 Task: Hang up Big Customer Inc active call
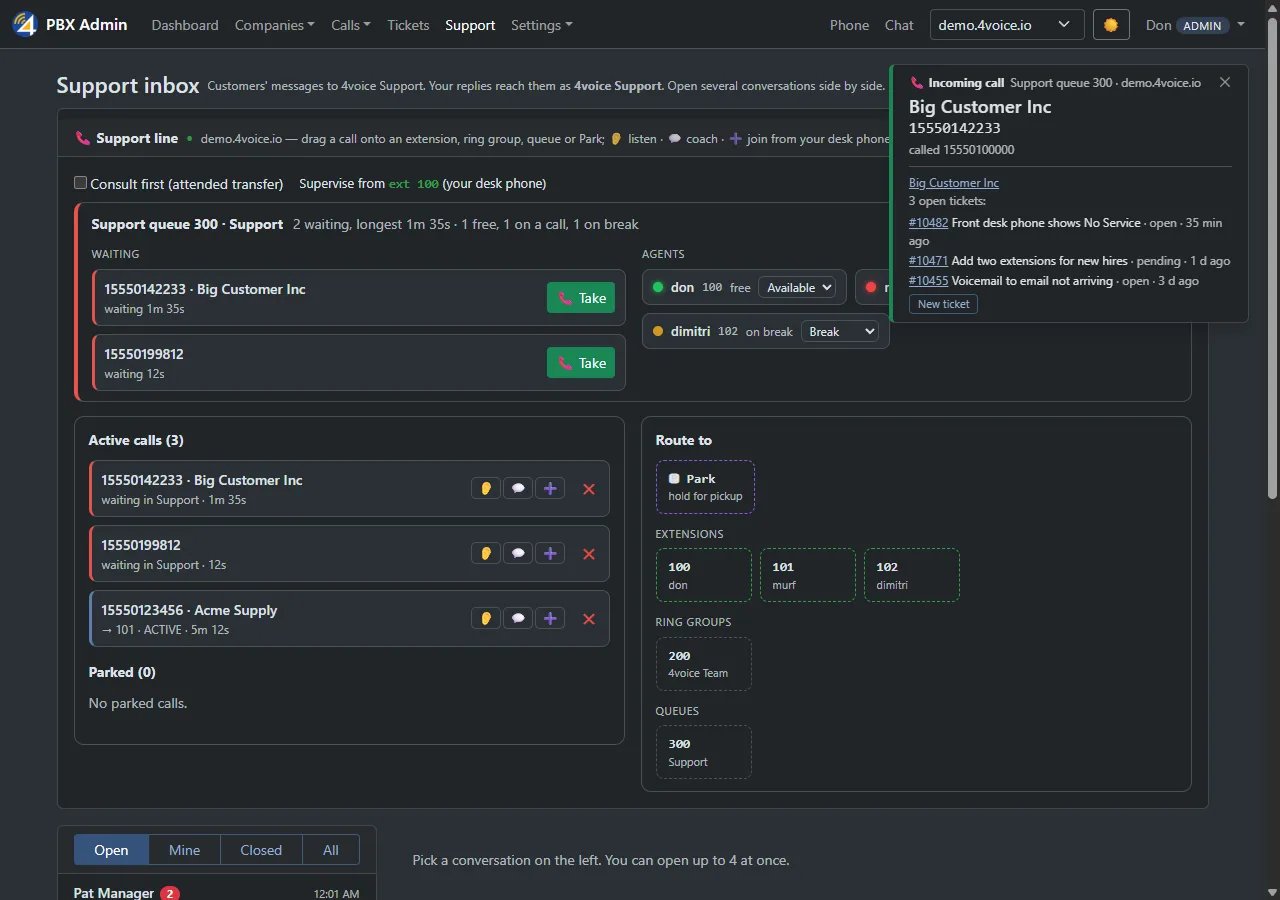pyautogui.click(x=589, y=489)
